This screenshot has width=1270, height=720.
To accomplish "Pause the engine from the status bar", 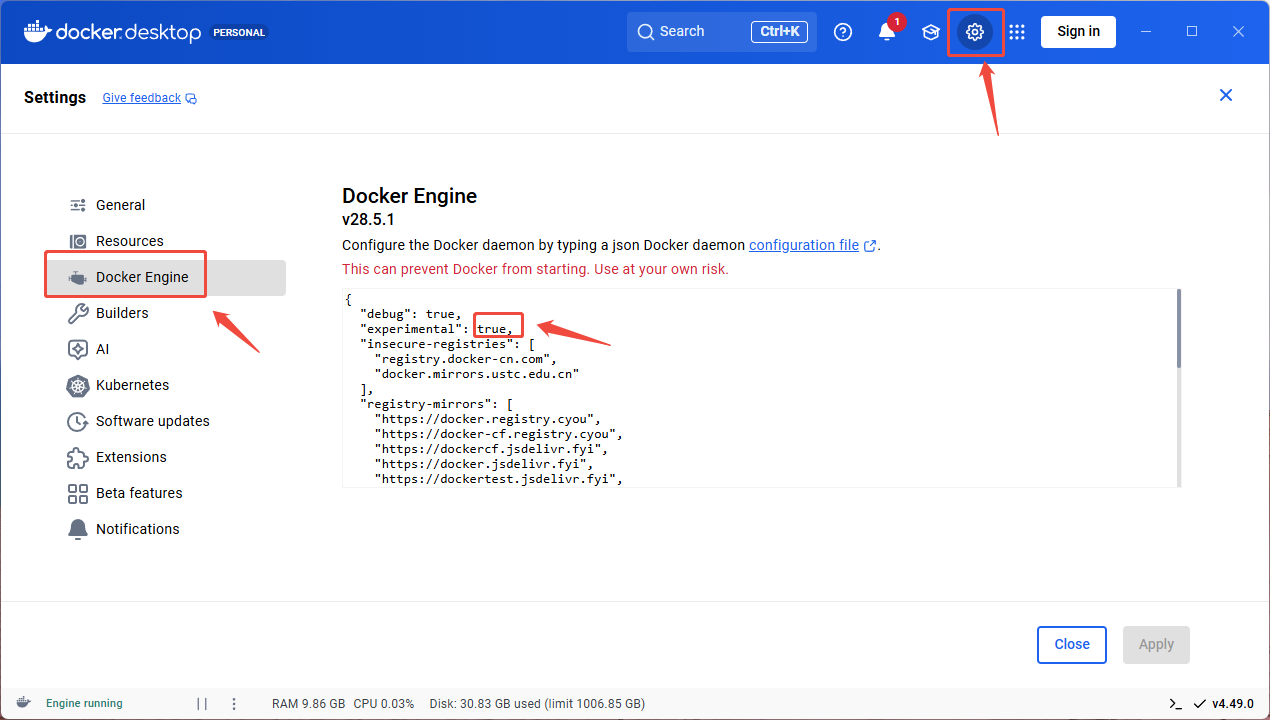I will [x=202, y=704].
